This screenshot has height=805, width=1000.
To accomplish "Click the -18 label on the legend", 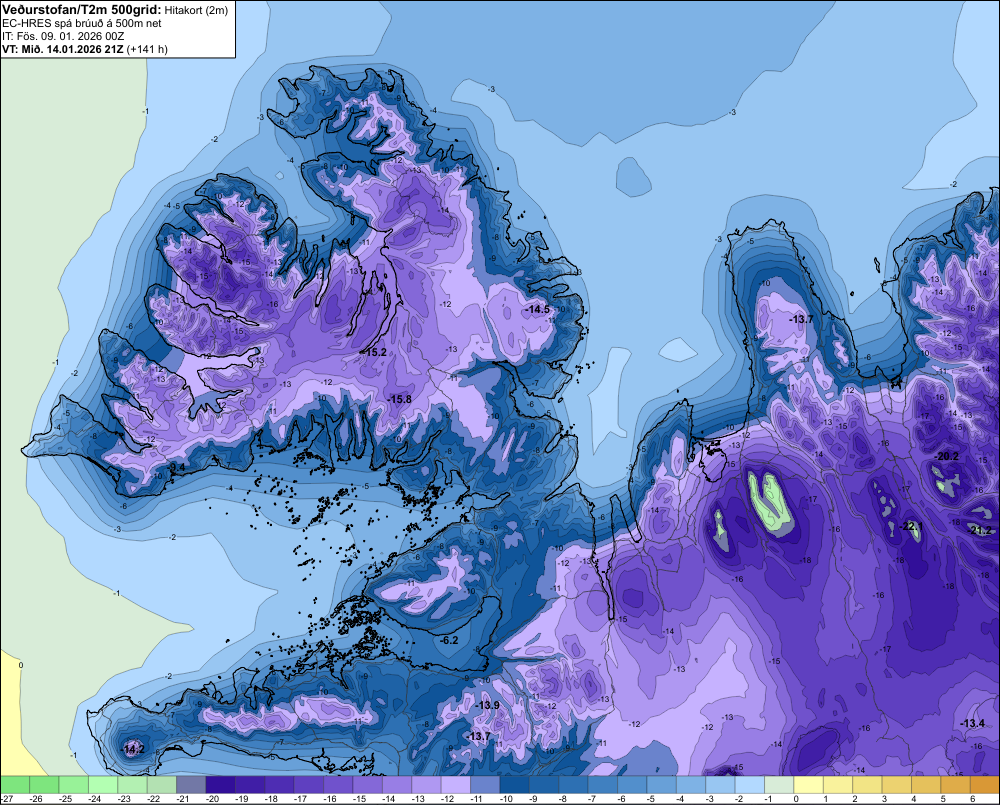I will pyautogui.click(x=271, y=799).
